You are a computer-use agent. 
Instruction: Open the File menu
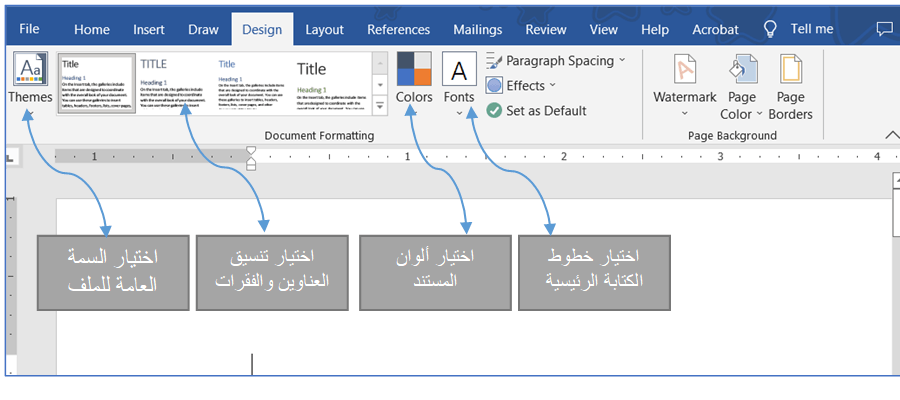point(29,29)
